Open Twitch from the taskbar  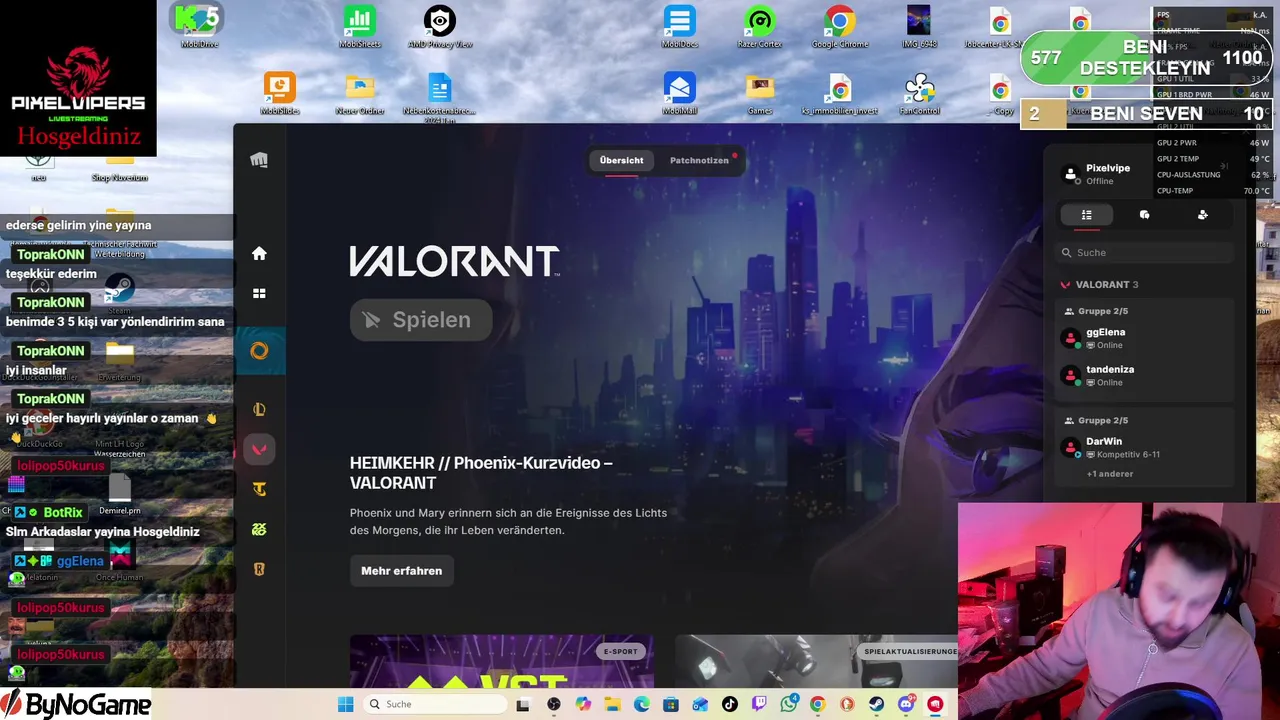pos(759,704)
